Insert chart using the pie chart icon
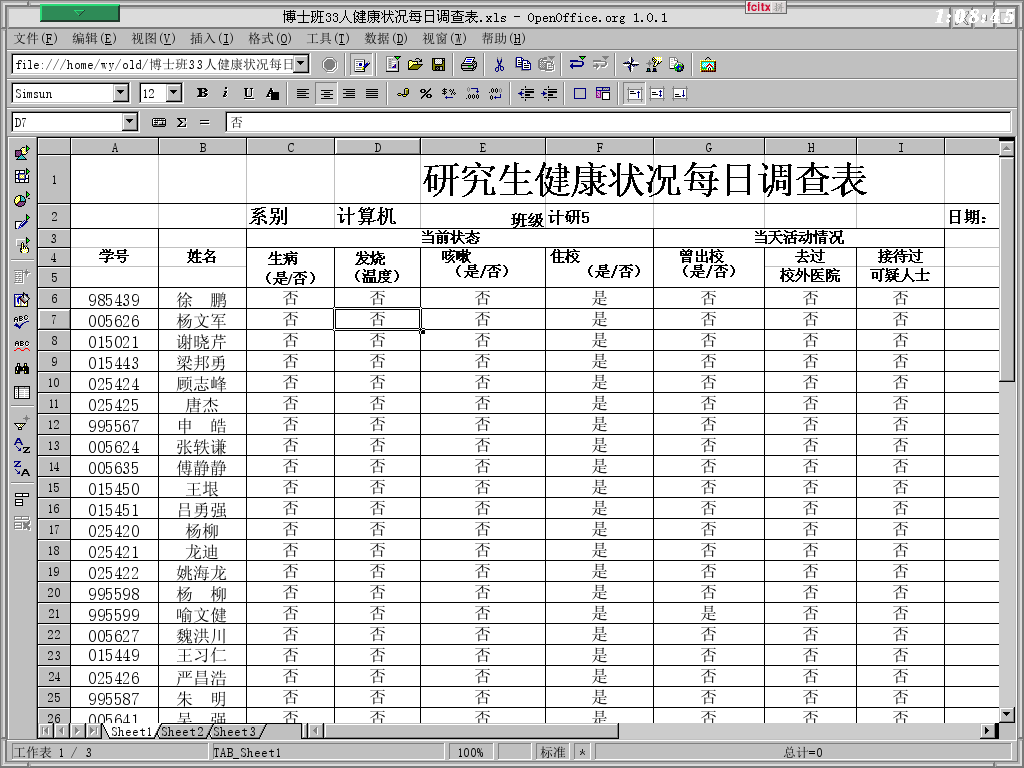The height and width of the screenshot is (768, 1024). pyautogui.click(x=21, y=199)
